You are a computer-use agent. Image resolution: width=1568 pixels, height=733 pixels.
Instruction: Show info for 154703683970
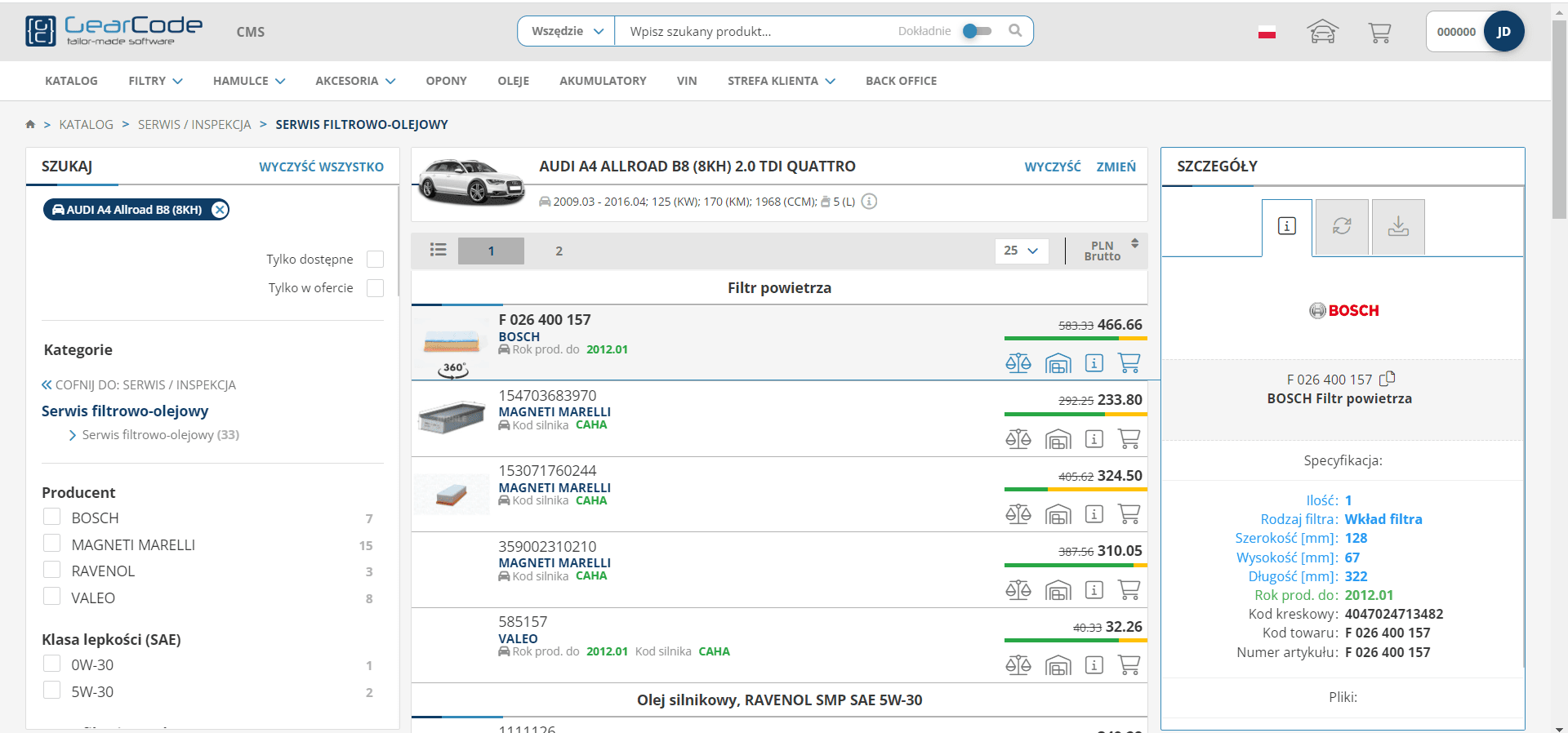pos(1094,438)
